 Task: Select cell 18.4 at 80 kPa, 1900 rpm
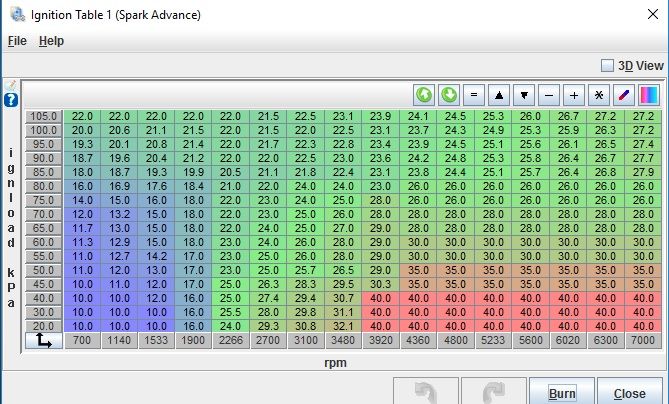[193, 186]
